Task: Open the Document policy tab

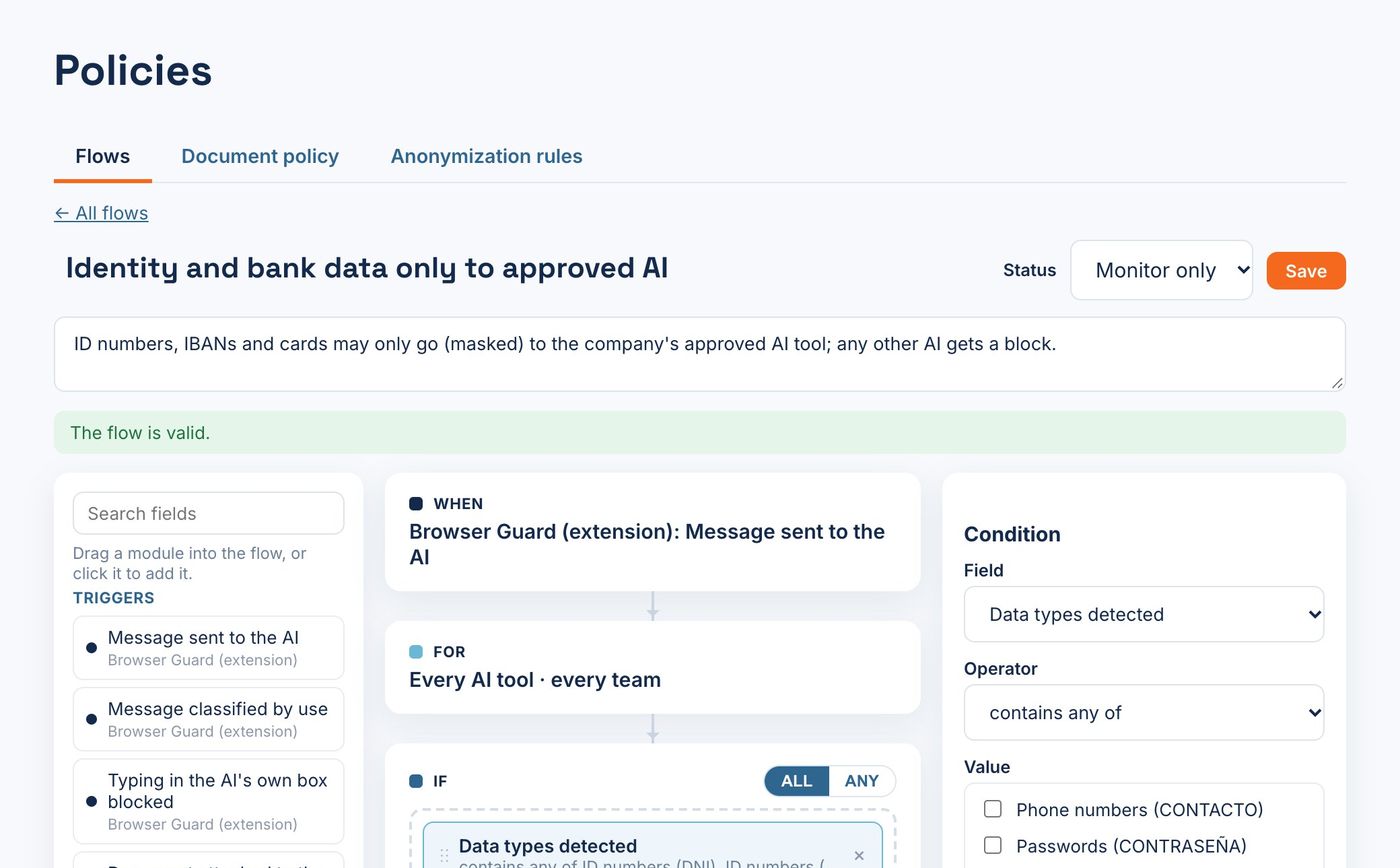Action: (260, 156)
